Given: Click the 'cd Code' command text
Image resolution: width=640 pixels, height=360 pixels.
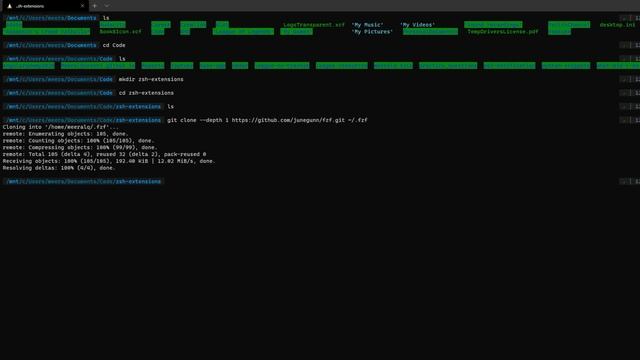Looking at the screenshot, I should [114, 45].
